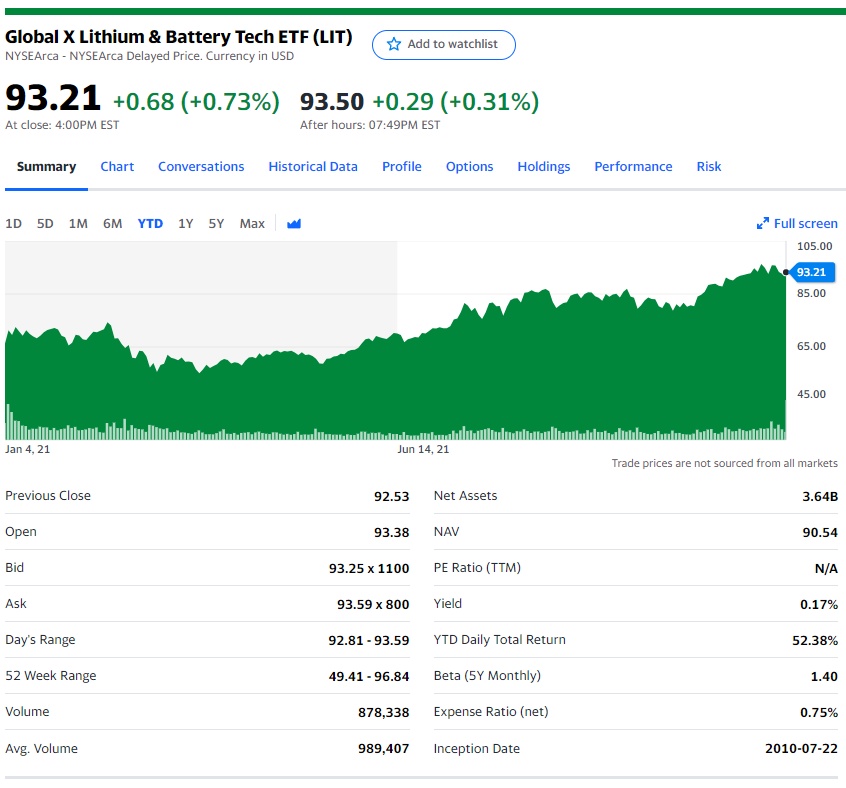
Task: Click the Full screen link
Action: click(797, 223)
